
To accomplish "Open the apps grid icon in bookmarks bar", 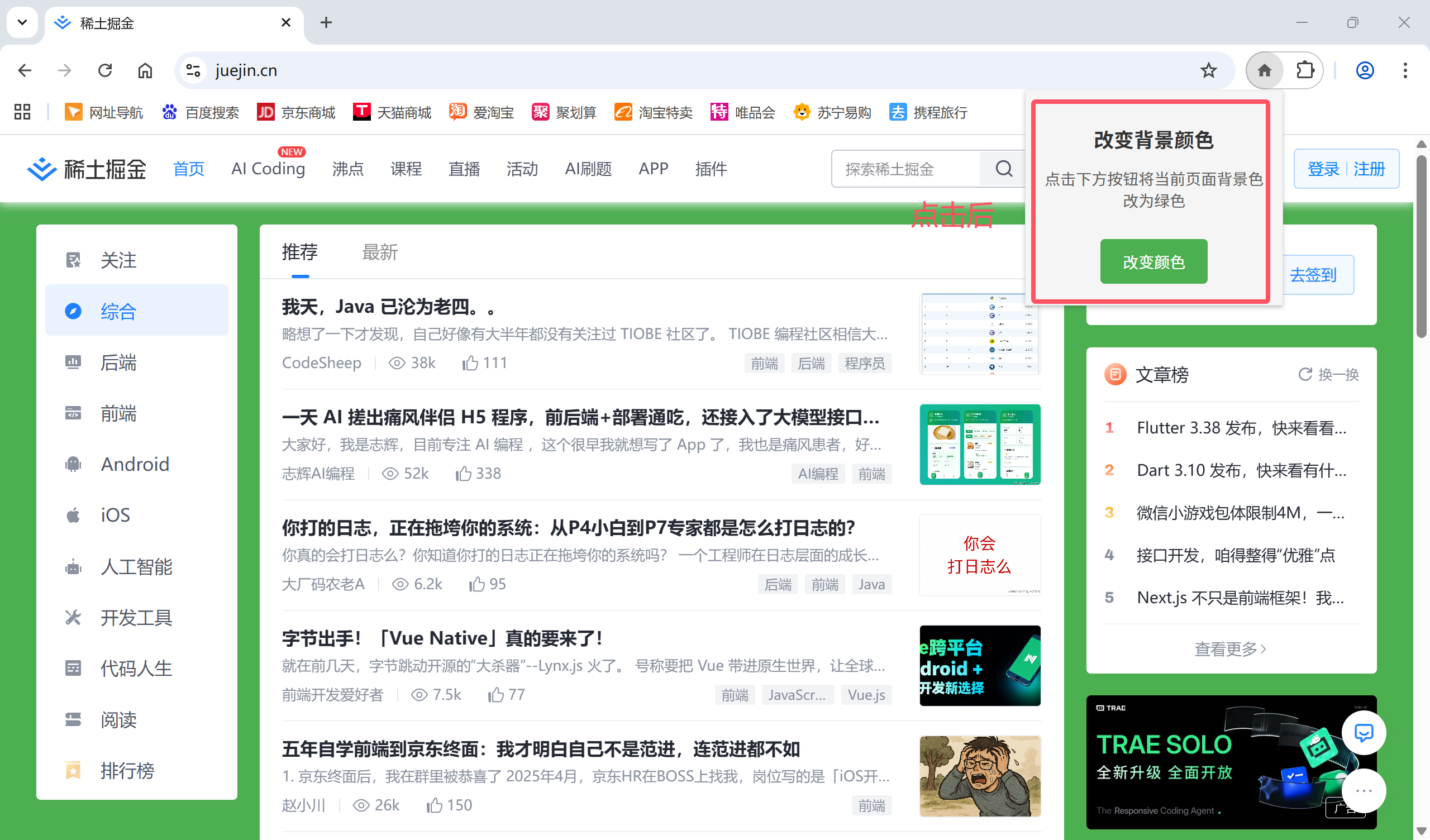I will tap(22, 112).
